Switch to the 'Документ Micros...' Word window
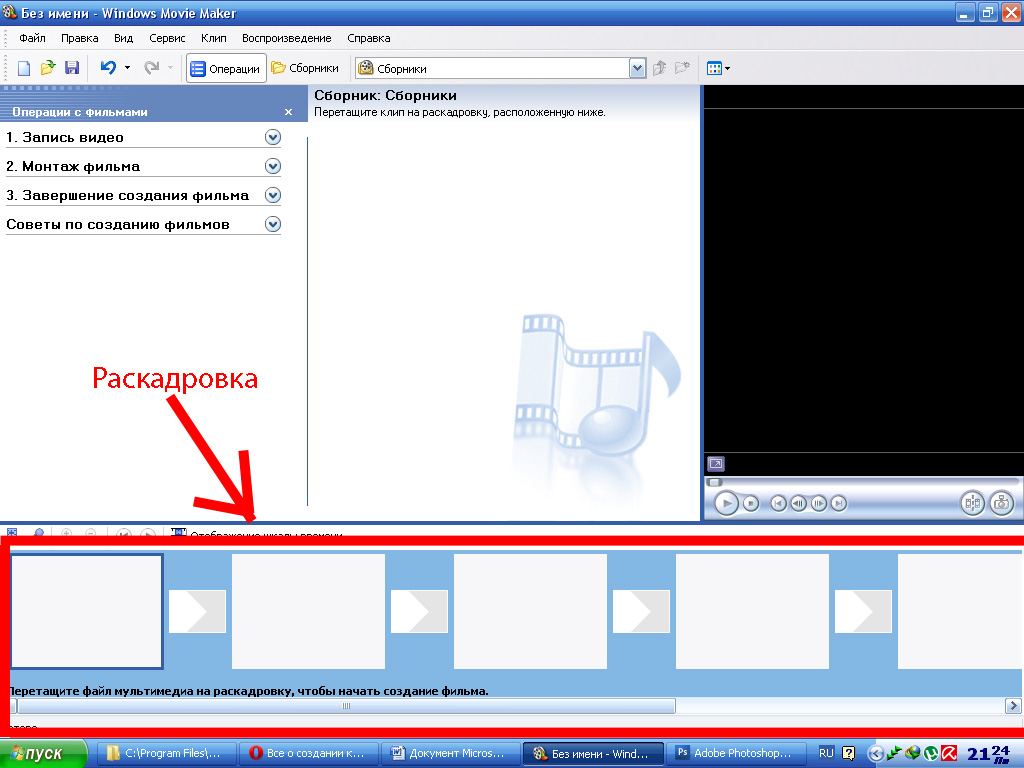This screenshot has width=1024, height=768. 450,754
